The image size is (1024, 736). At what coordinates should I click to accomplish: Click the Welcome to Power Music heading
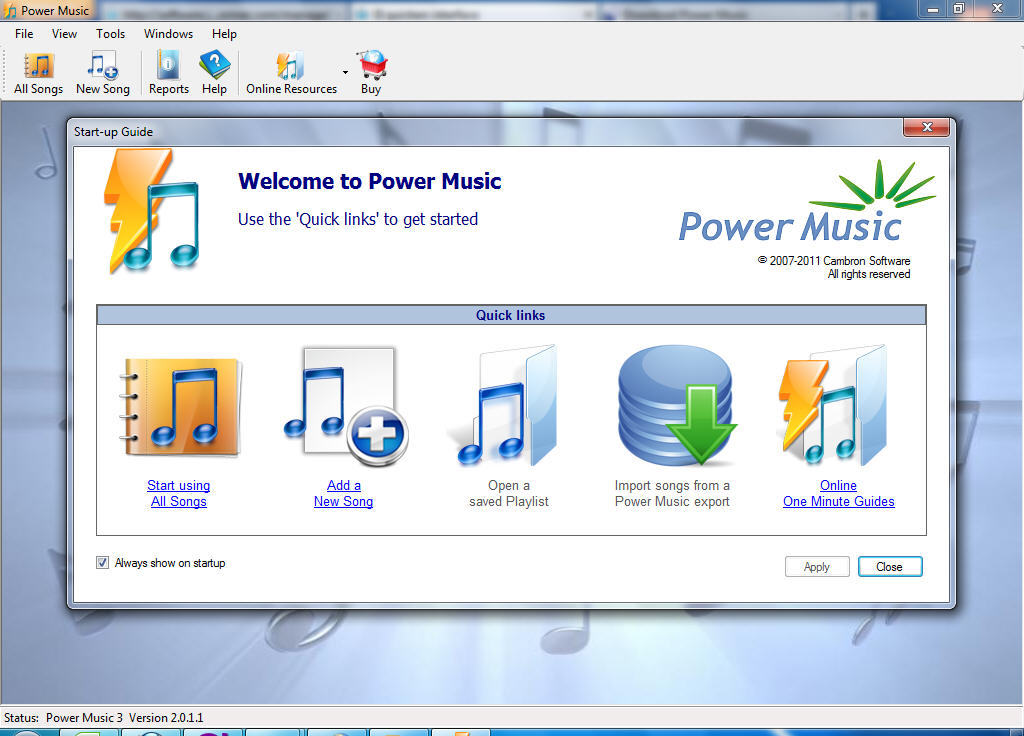pyautogui.click(x=370, y=181)
